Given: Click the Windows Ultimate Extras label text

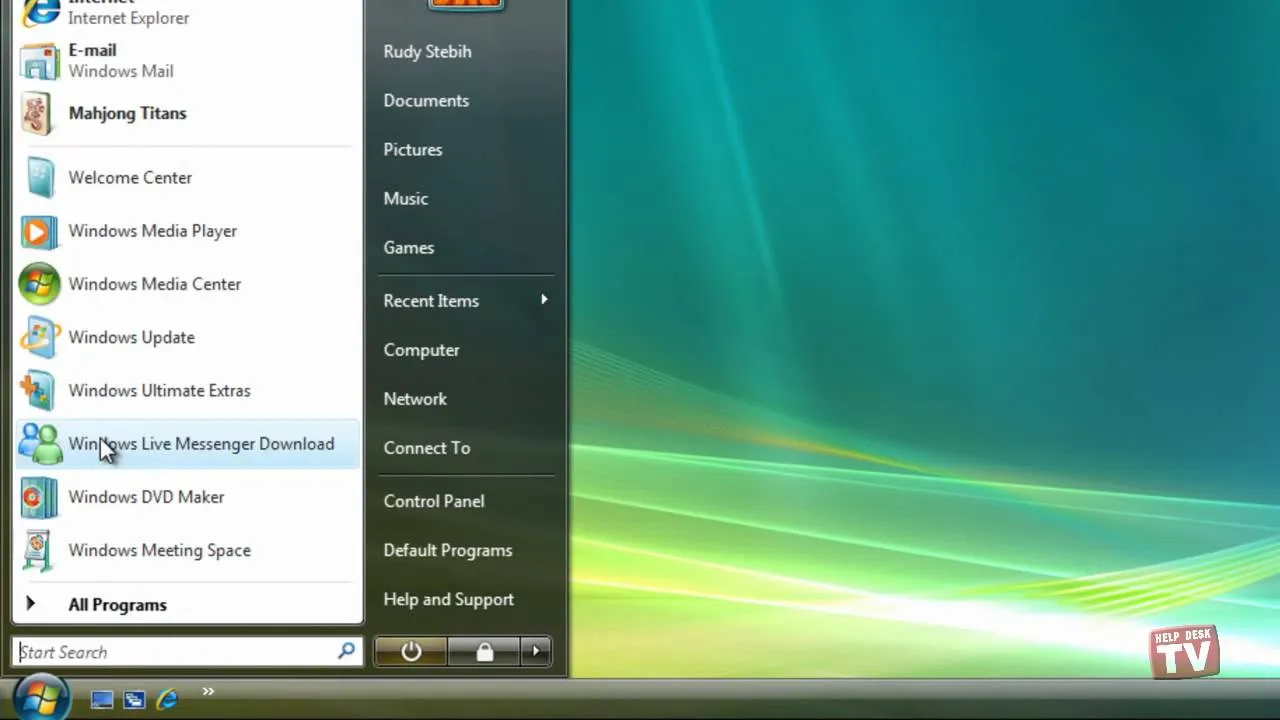Looking at the screenshot, I should pyautogui.click(x=160, y=391).
